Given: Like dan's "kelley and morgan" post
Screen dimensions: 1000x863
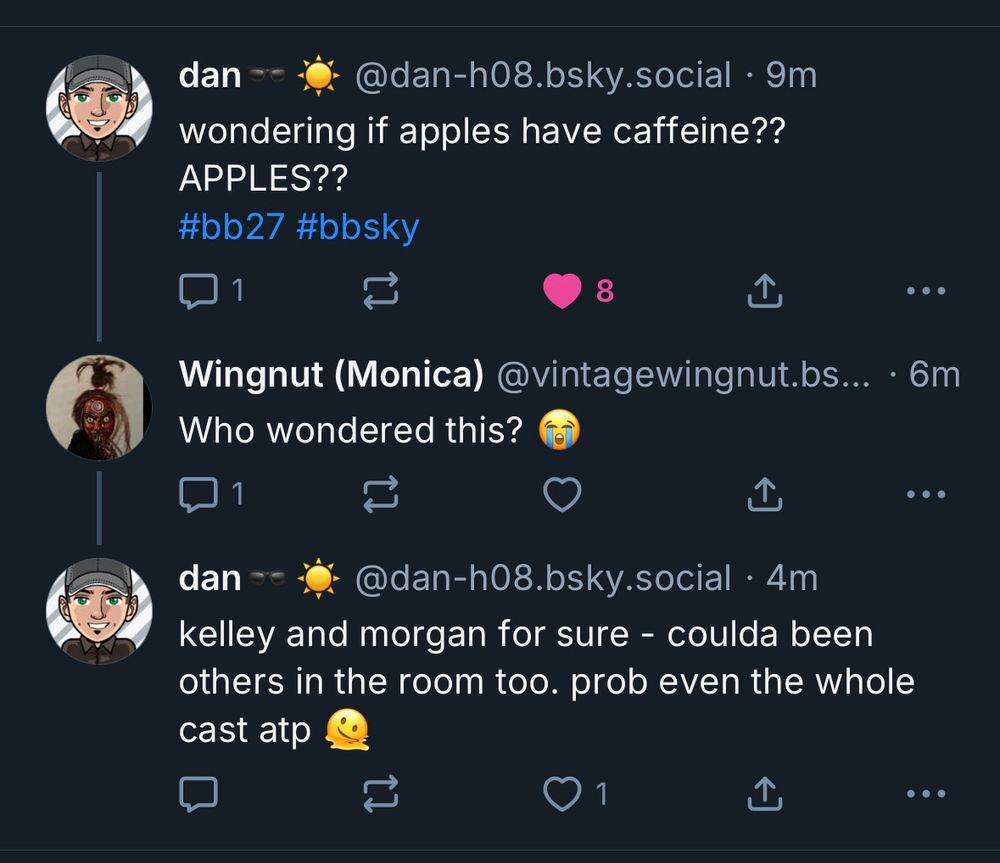Looking at the screenshot, I should click(563, 794).
